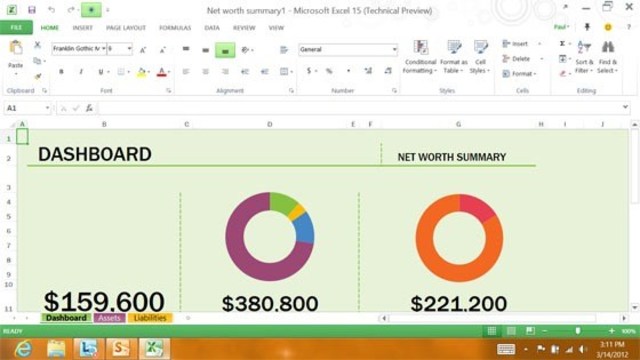Open Internet Explorer from the taskbar
The height and width of the screenshot is (360, 640).
tap(24, 349)
